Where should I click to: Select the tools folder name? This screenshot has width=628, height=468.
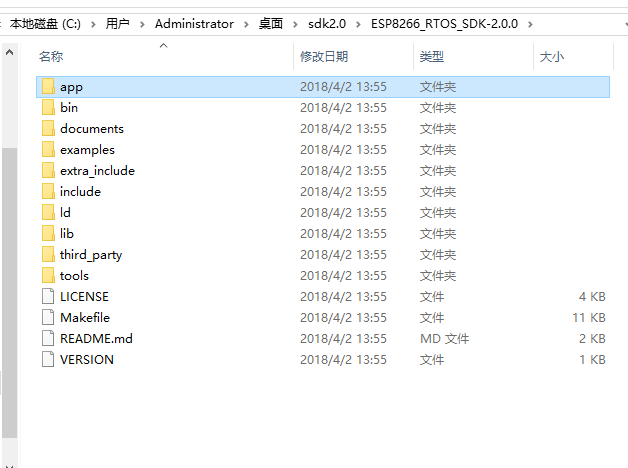74,276
